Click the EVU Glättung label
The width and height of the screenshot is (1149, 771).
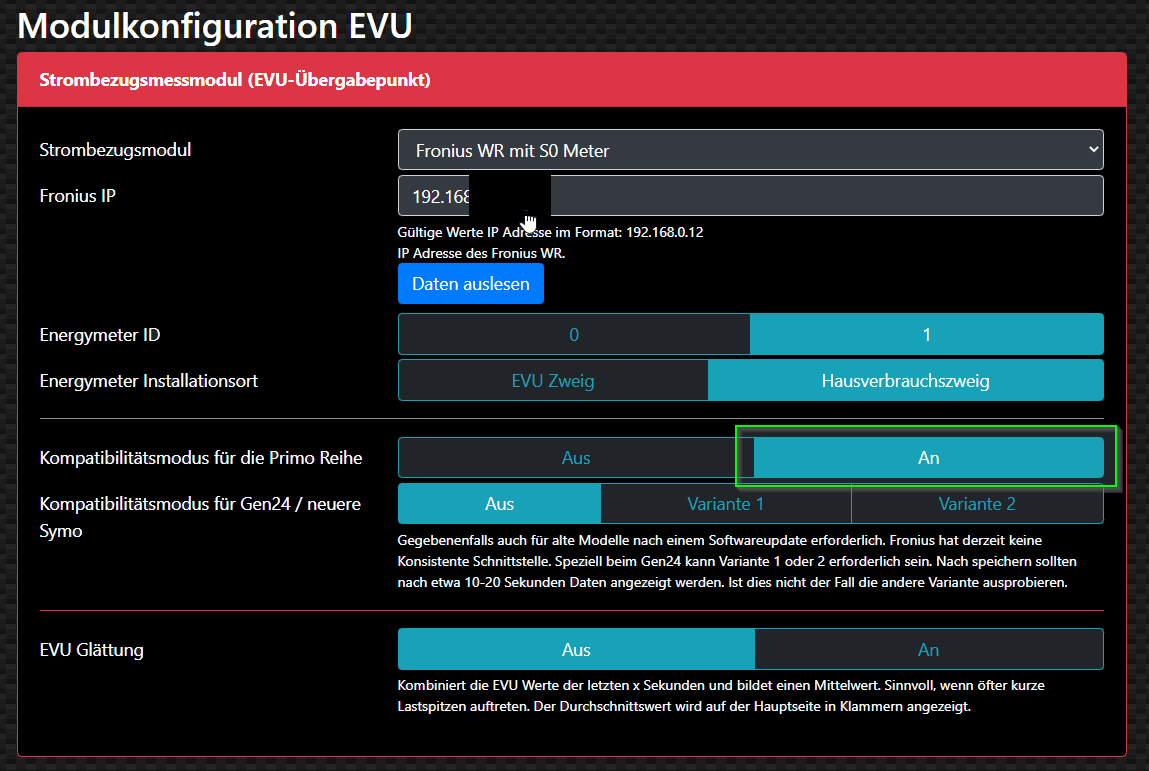coord(91,650)
